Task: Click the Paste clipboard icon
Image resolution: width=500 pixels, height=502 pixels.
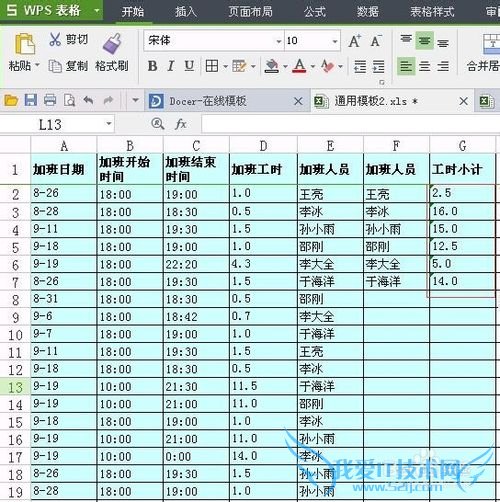Action: pyautogui.click(x=25, y=44)
